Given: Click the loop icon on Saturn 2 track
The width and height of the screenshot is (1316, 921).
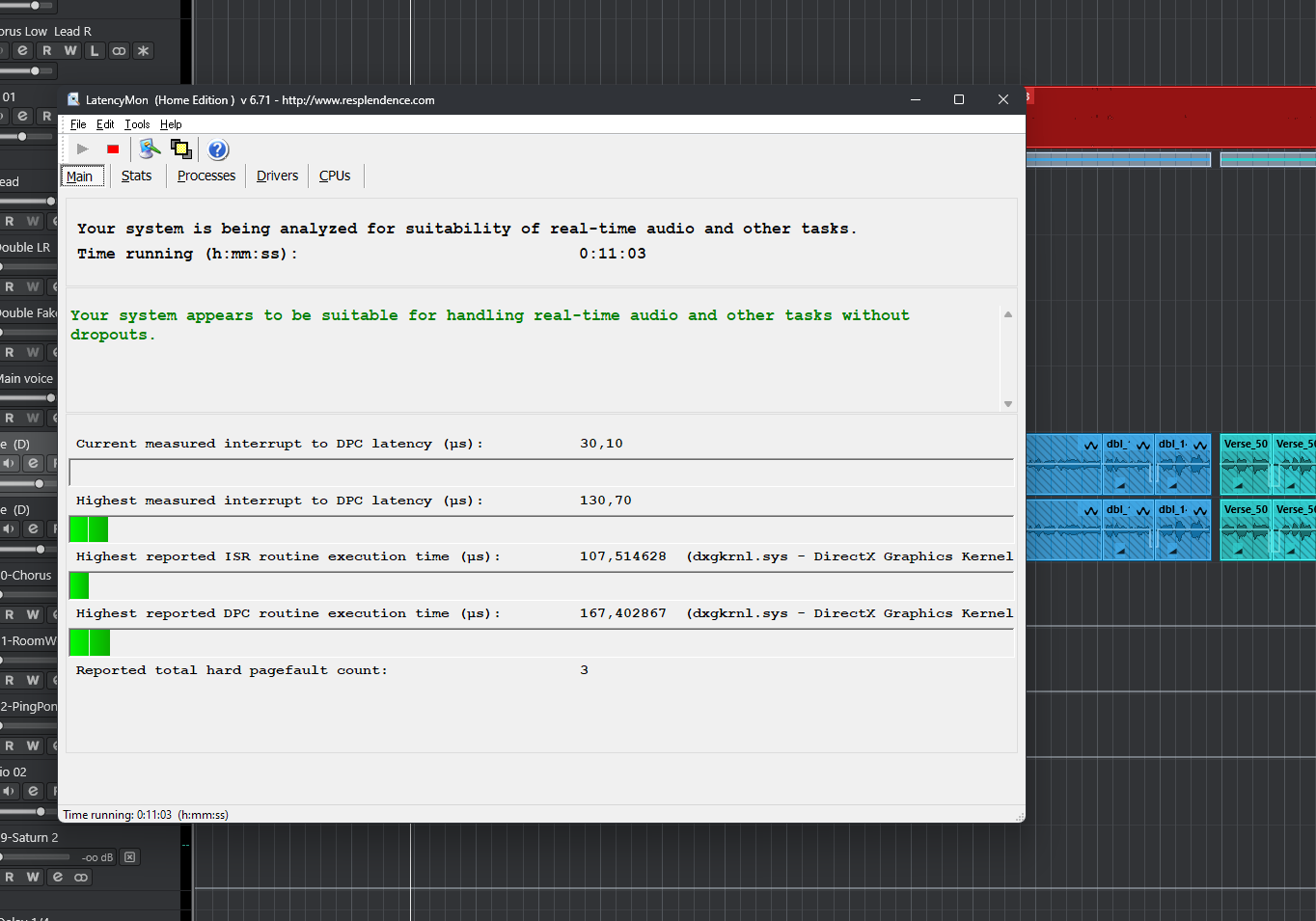Looking at the screenshot, I should [x=81, y=878].
